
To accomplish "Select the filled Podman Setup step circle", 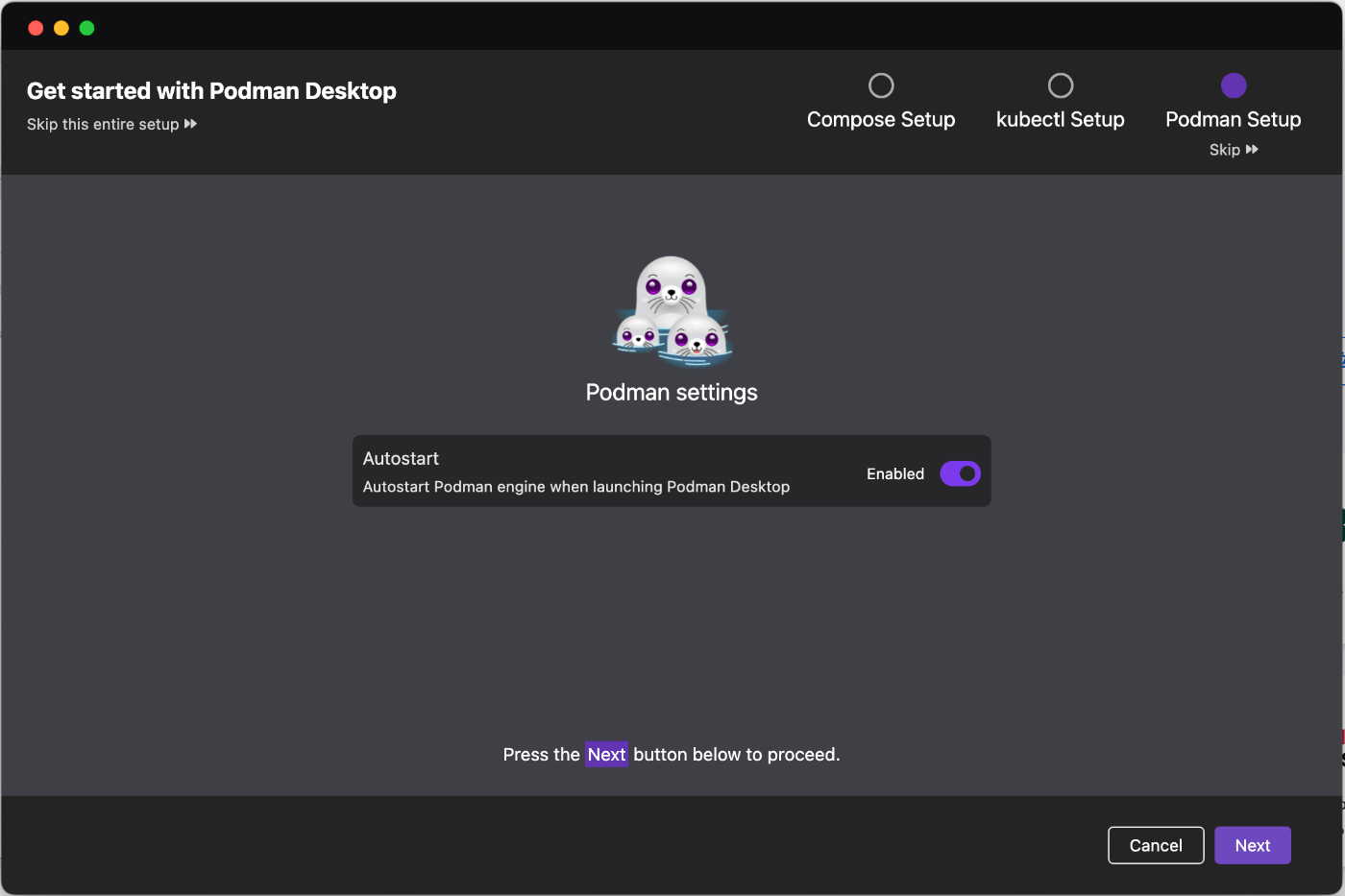I will [x=1234, y=85].
